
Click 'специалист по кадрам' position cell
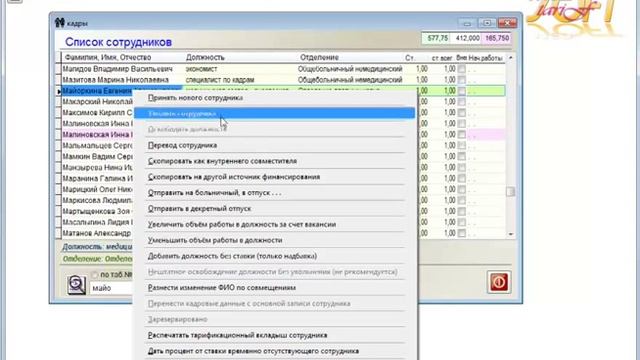coord(220,80)
